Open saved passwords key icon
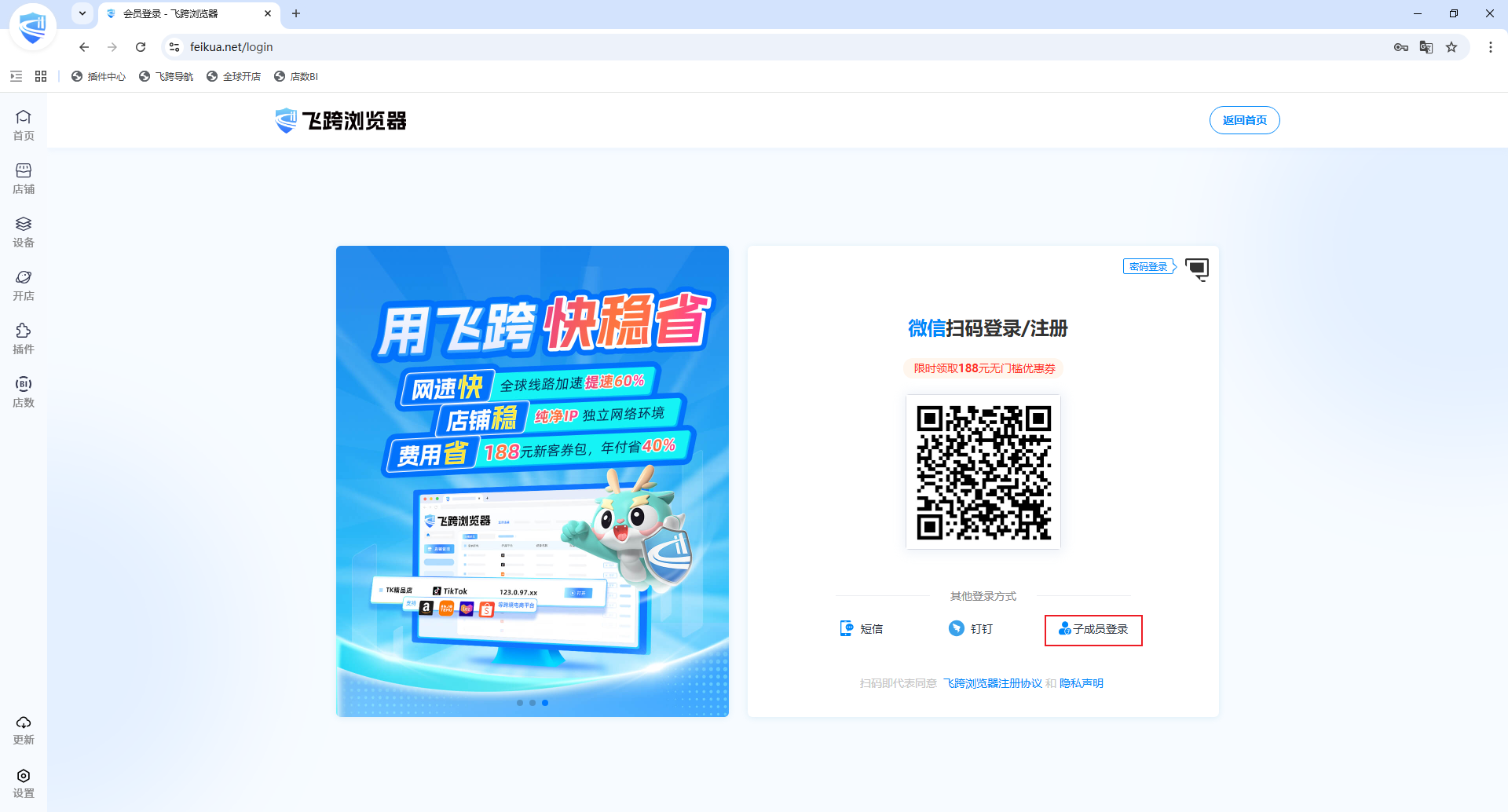Viewport: 1508px width, 812px height. [1401, 47]
